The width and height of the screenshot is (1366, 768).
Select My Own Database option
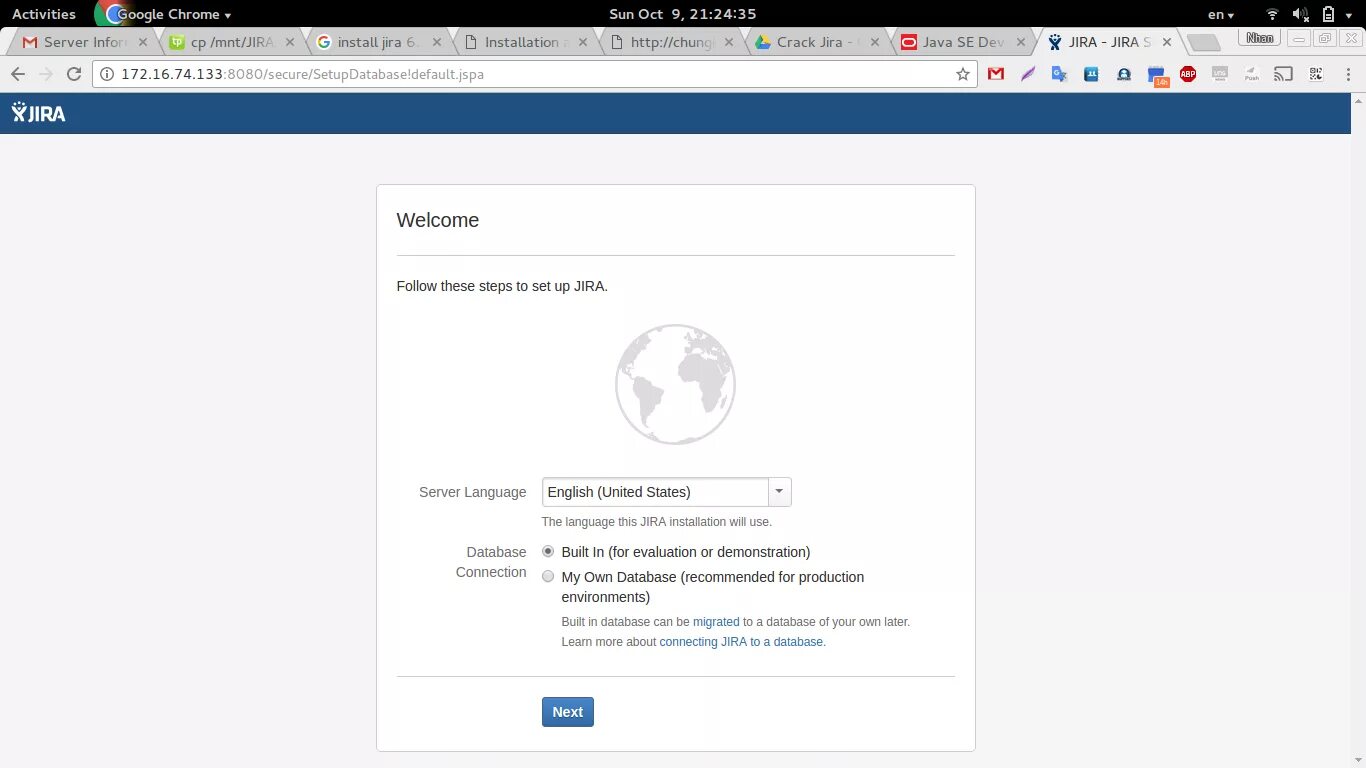[x=548, y=576]
